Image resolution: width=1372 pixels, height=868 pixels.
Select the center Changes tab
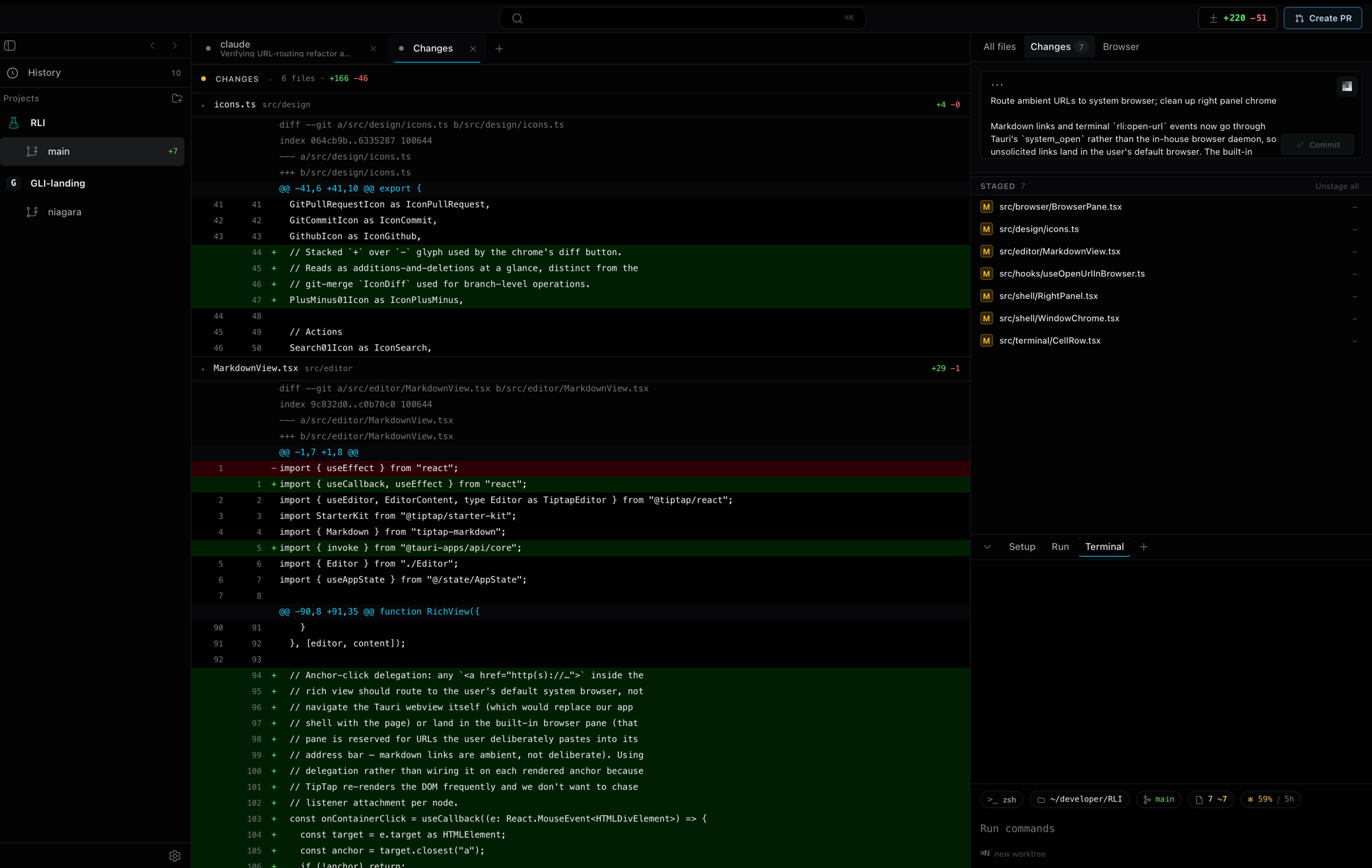tap(432, 49)
